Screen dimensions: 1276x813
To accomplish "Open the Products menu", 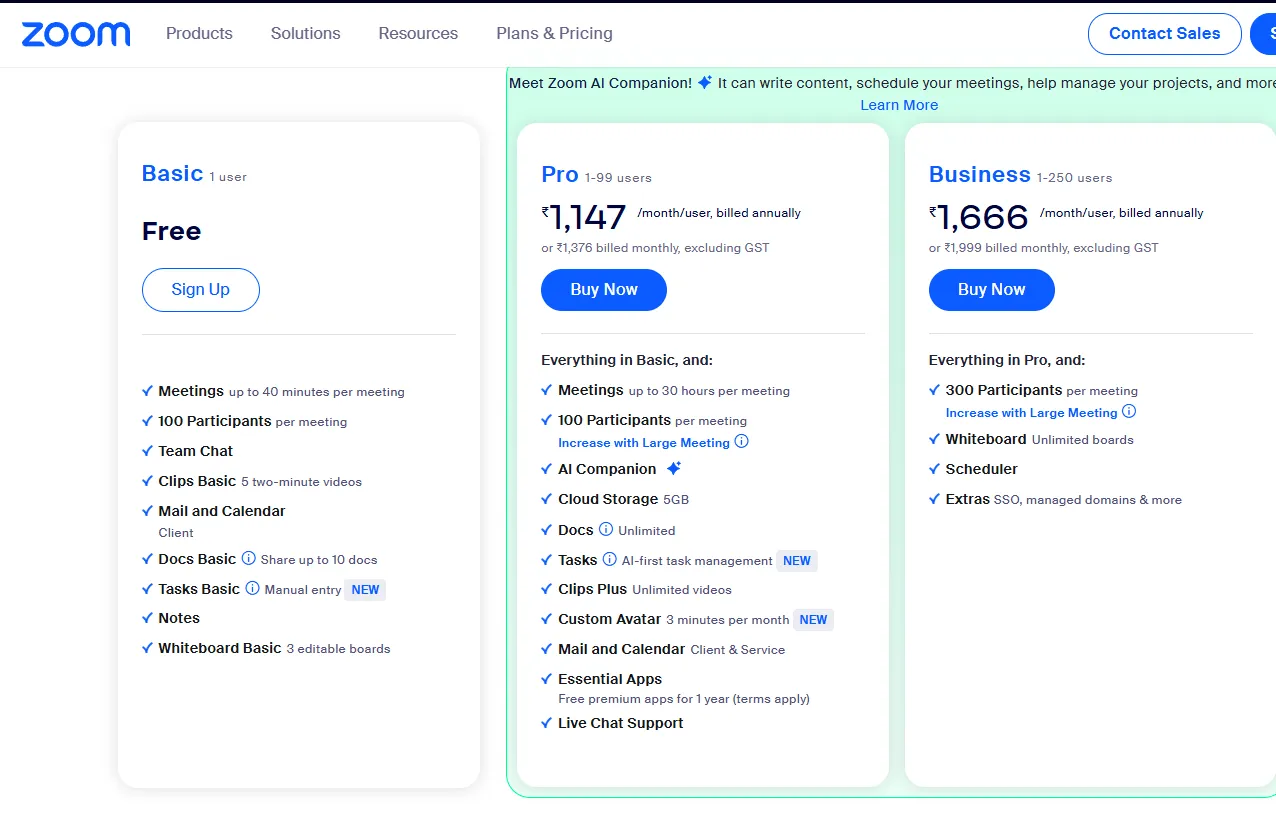I will tap(199, 34).
